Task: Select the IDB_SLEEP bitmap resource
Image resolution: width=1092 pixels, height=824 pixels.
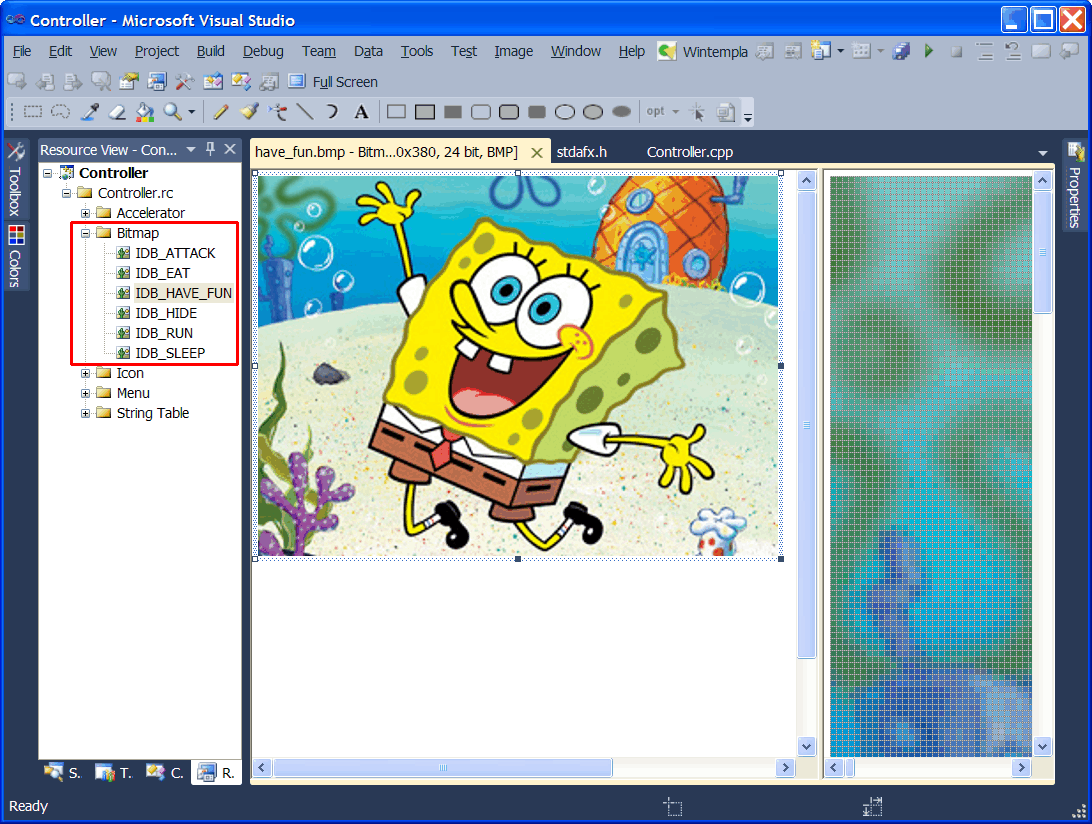Action: point(170,353)
